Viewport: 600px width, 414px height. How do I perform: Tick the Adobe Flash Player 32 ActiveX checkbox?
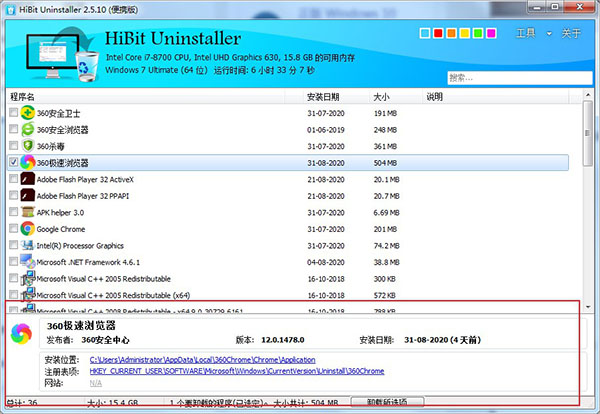(x=13, y=179)
